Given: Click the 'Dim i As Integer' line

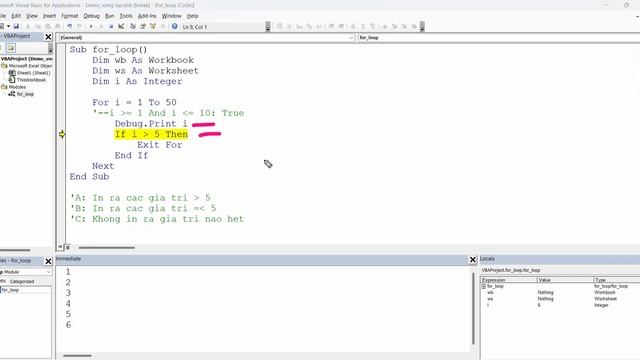Looking at the screenshot, I should tap(137, 81).
